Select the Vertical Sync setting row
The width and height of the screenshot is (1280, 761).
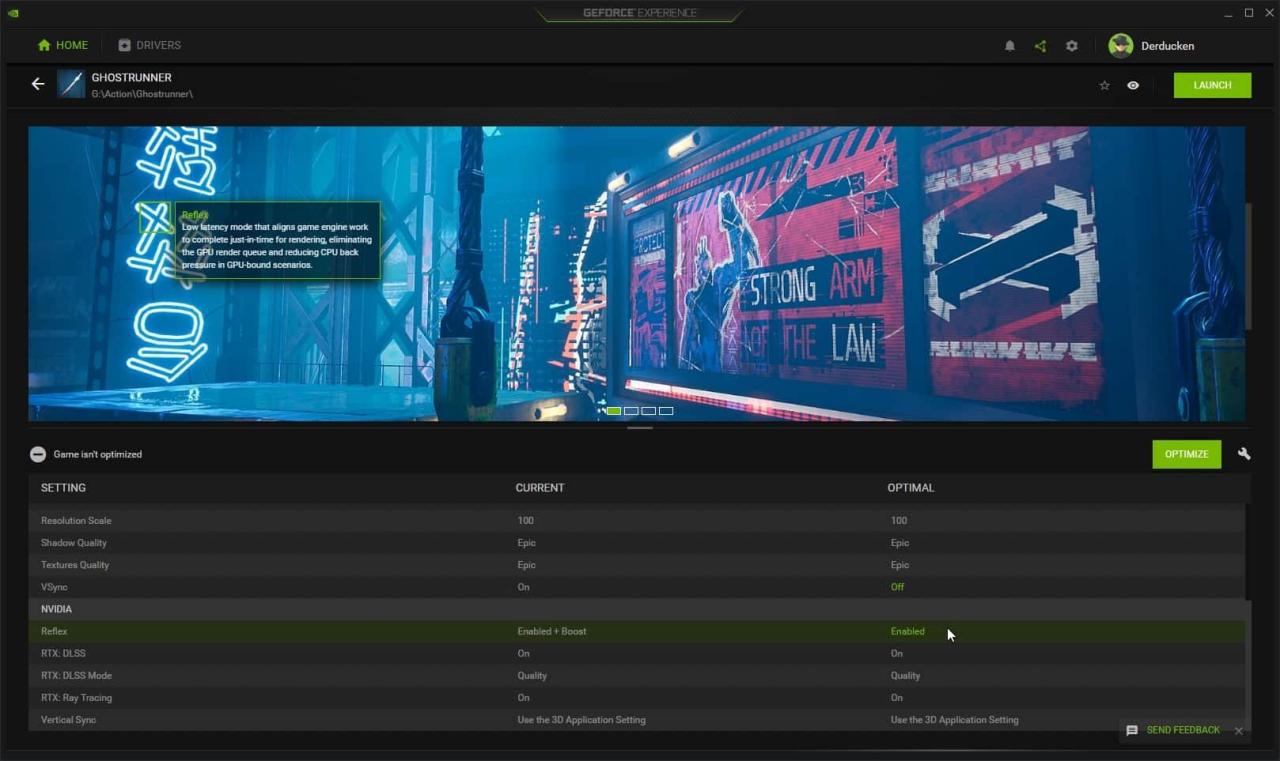tap(637, 719)
